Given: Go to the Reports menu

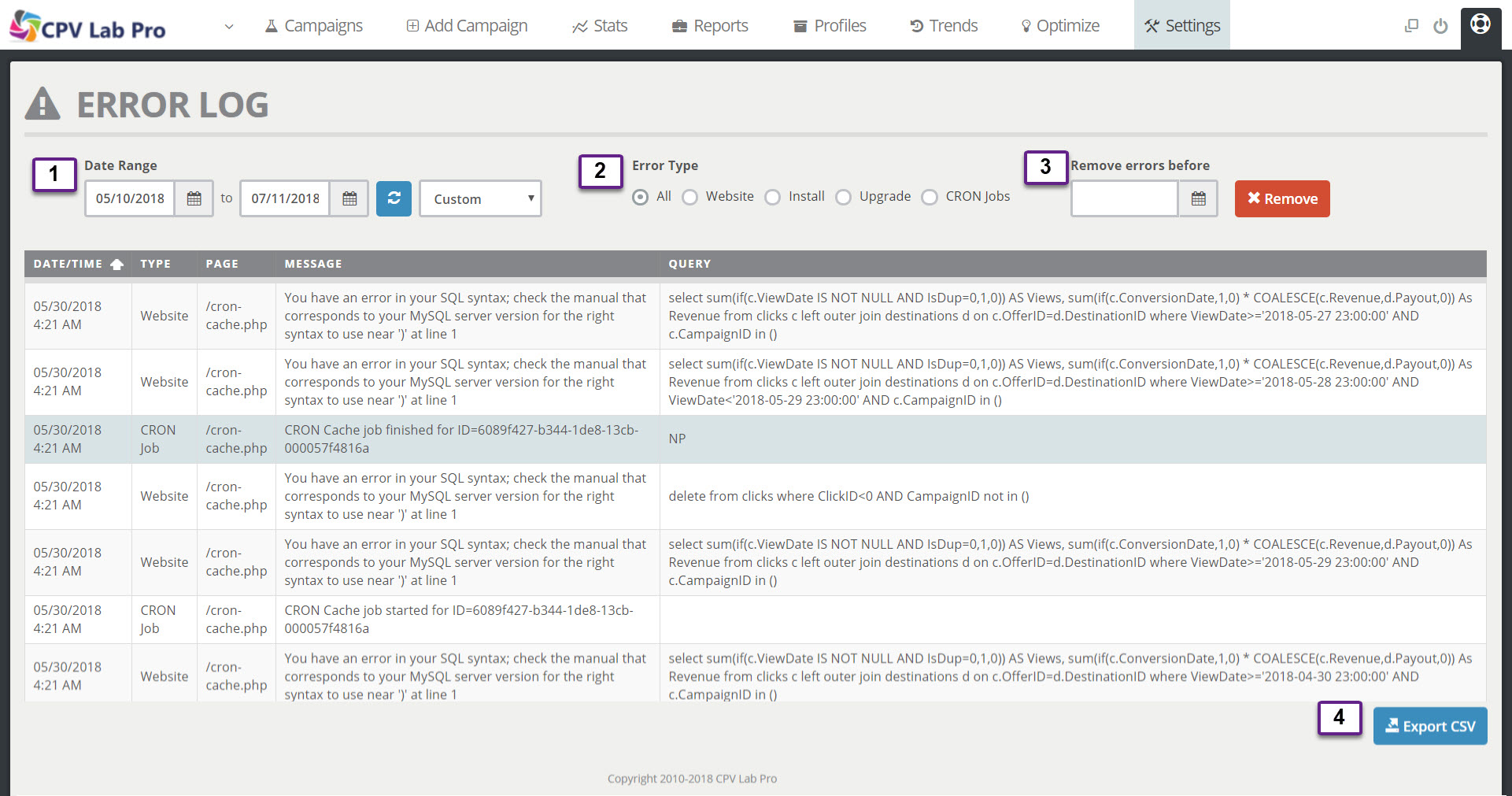Looking at the screenshot, I should tap(710, 26).
